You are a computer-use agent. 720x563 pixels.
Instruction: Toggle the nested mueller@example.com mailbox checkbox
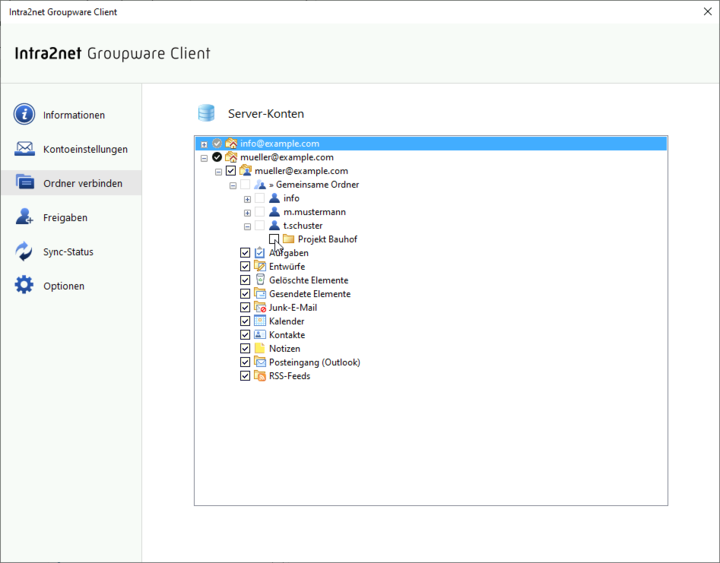point(231,171)
